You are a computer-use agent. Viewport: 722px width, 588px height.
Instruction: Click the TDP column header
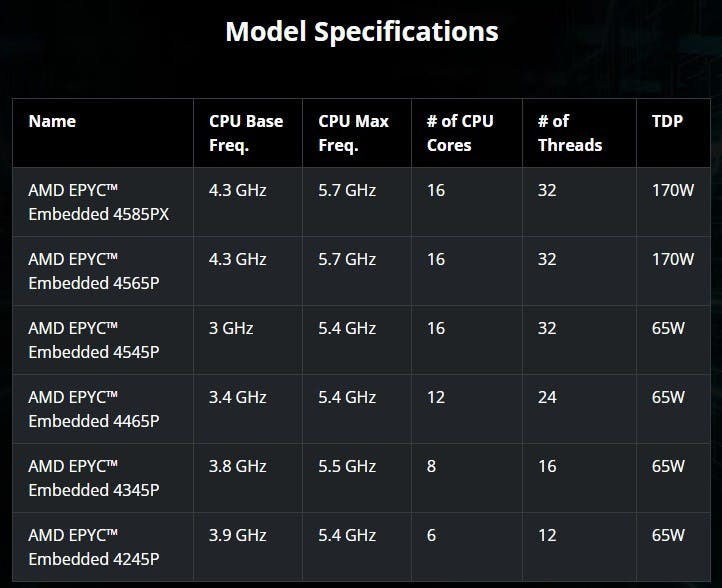[666, 122]
